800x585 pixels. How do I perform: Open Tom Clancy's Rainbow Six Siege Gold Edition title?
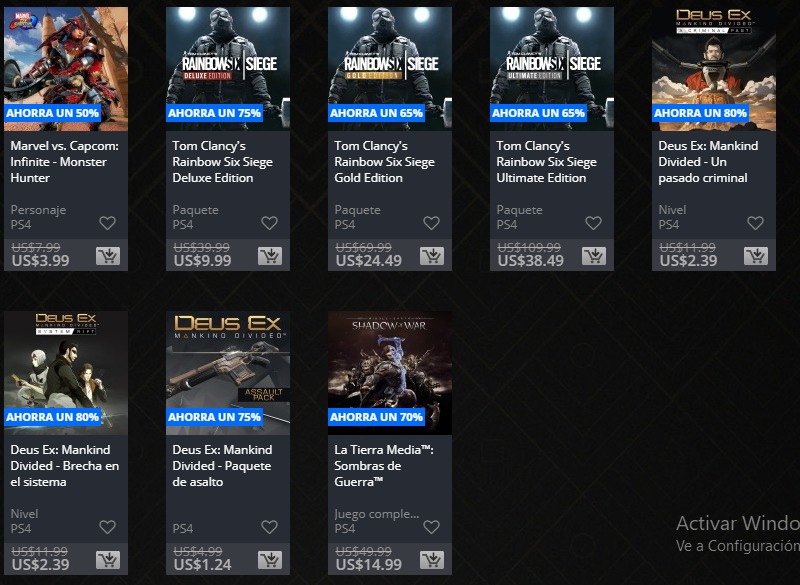click(x=385, y=162)
